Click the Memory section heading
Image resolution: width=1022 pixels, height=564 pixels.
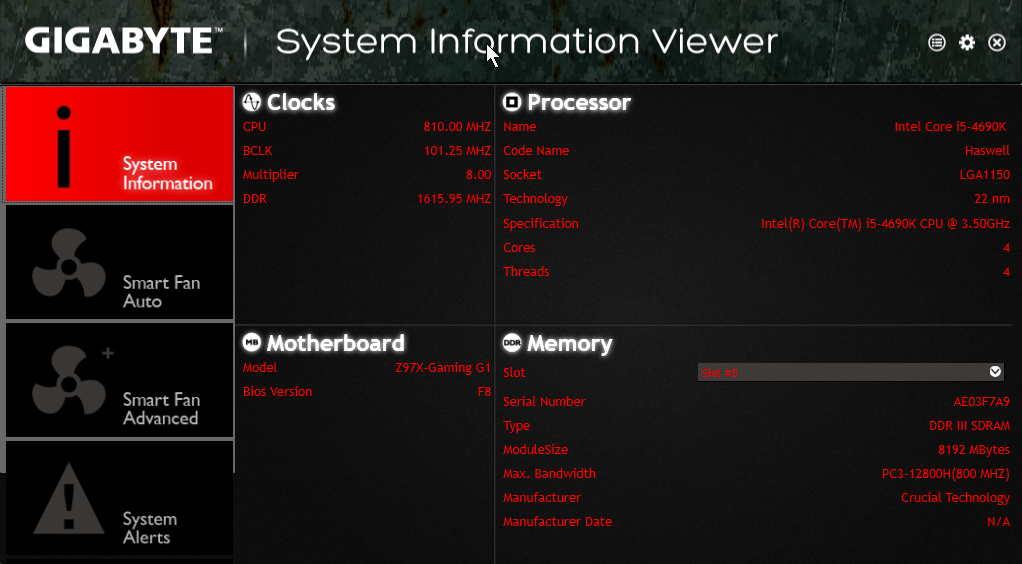click(x=570, y=343)
